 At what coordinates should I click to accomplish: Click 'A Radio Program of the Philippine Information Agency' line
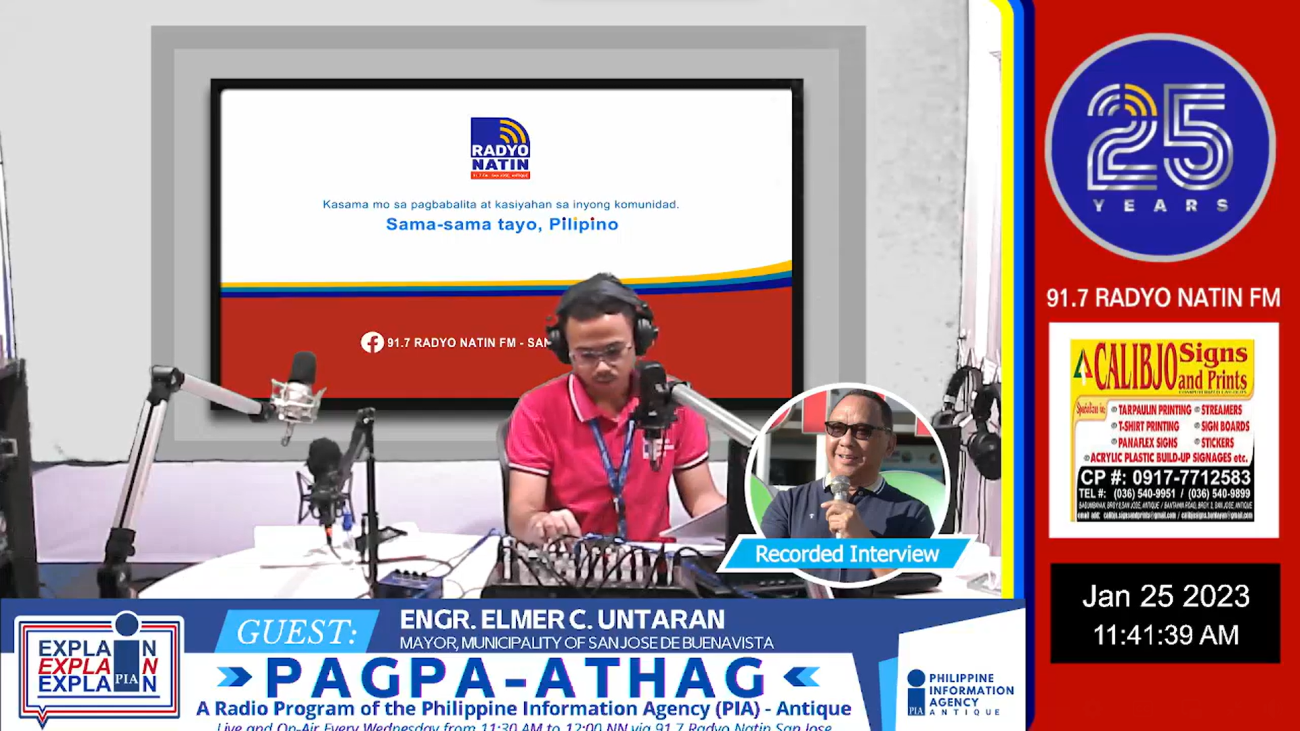coord(524,709)
